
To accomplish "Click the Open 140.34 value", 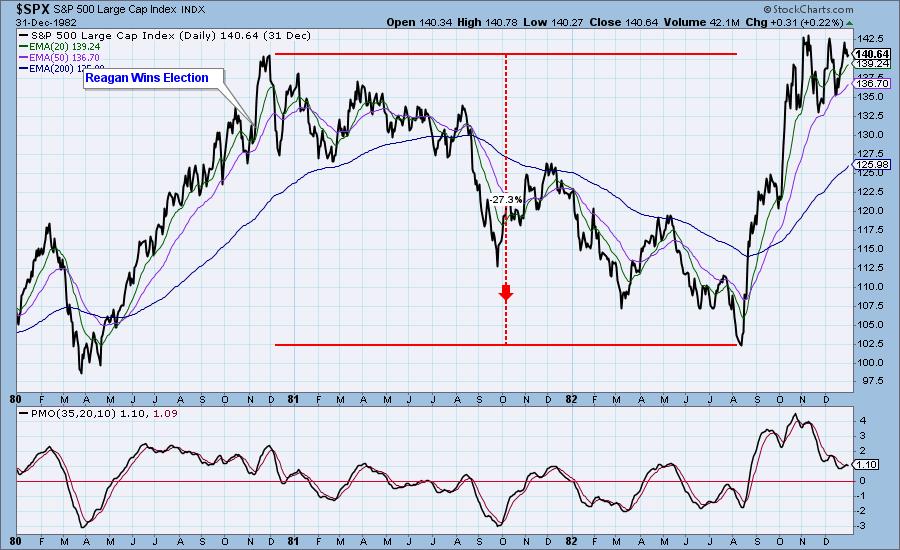I will click(x=420, y=22).
